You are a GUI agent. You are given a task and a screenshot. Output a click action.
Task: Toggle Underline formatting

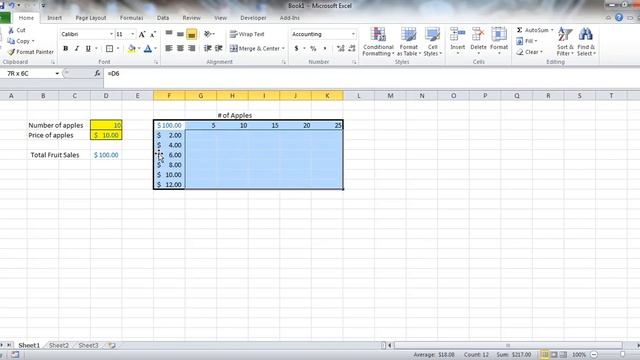(x=88, y=49)
